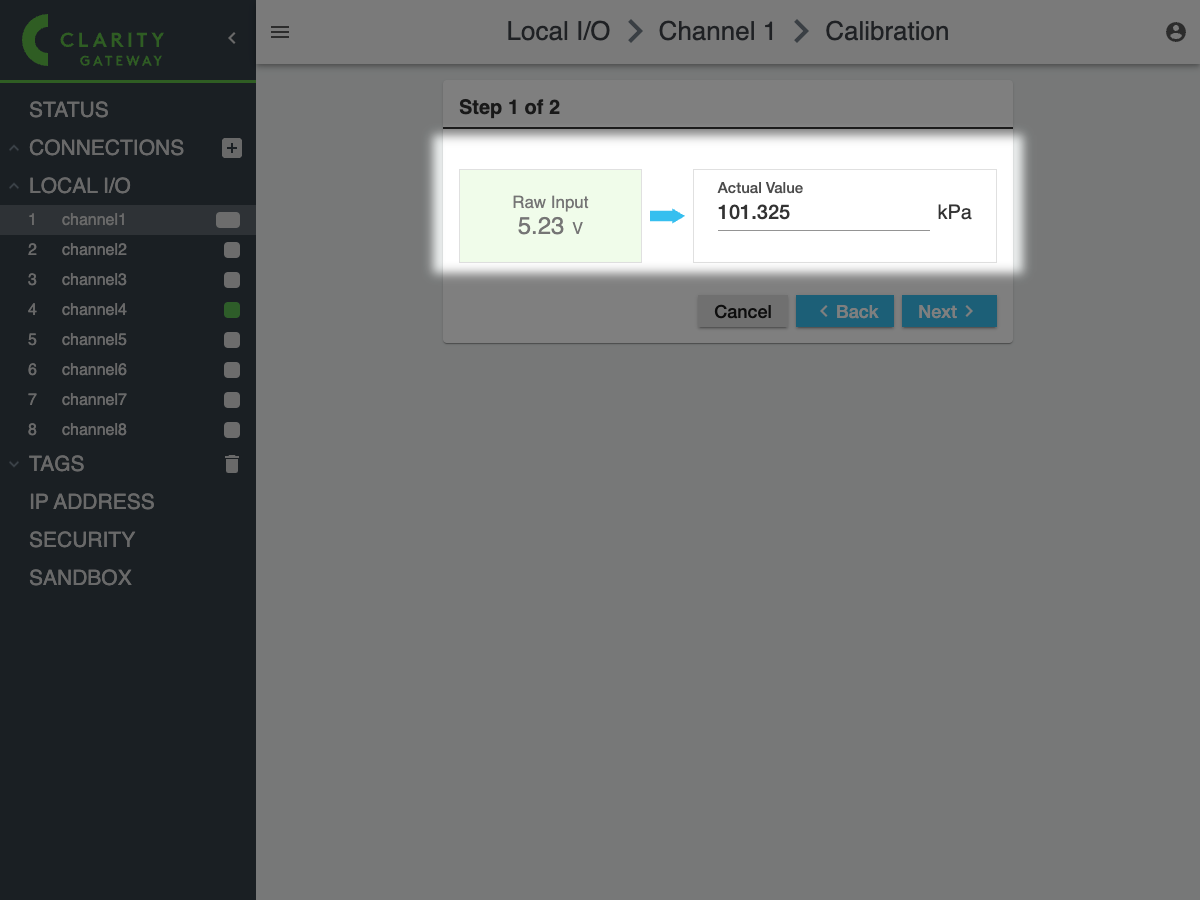The height and width of the screenshot is (900, 1200).
Task: Open the user account icon
Action: (1176, 32)
